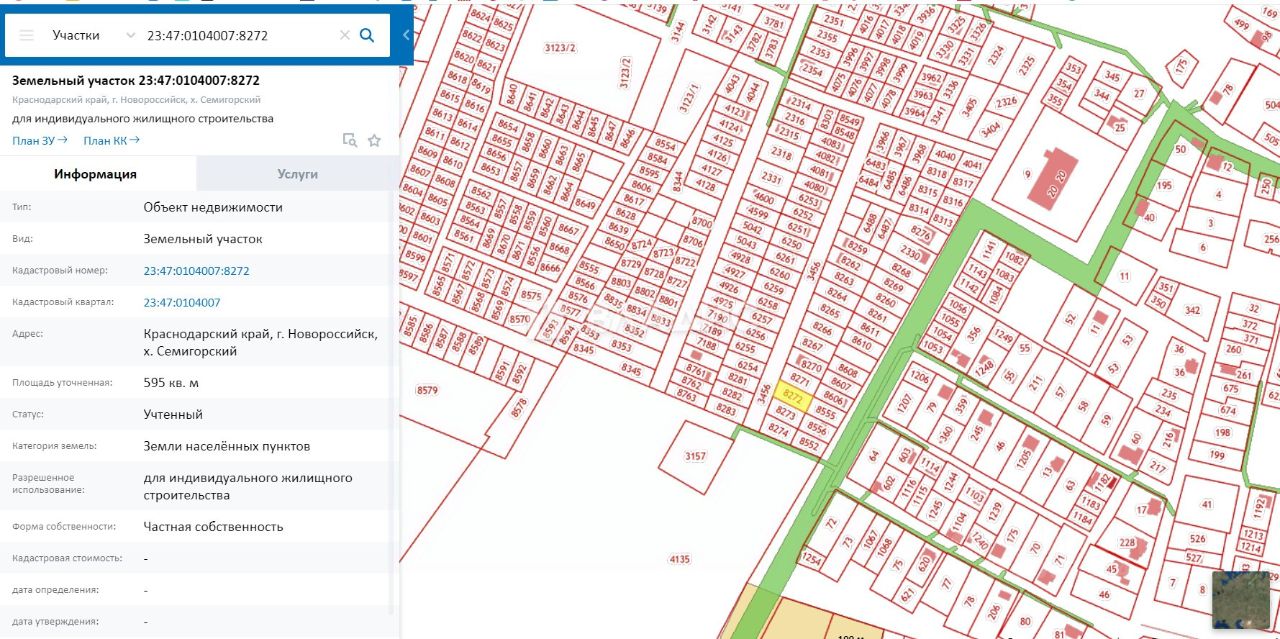1280x639 pixels.
Task: Select parcel 228 on the map
Action: point(1127,543)
